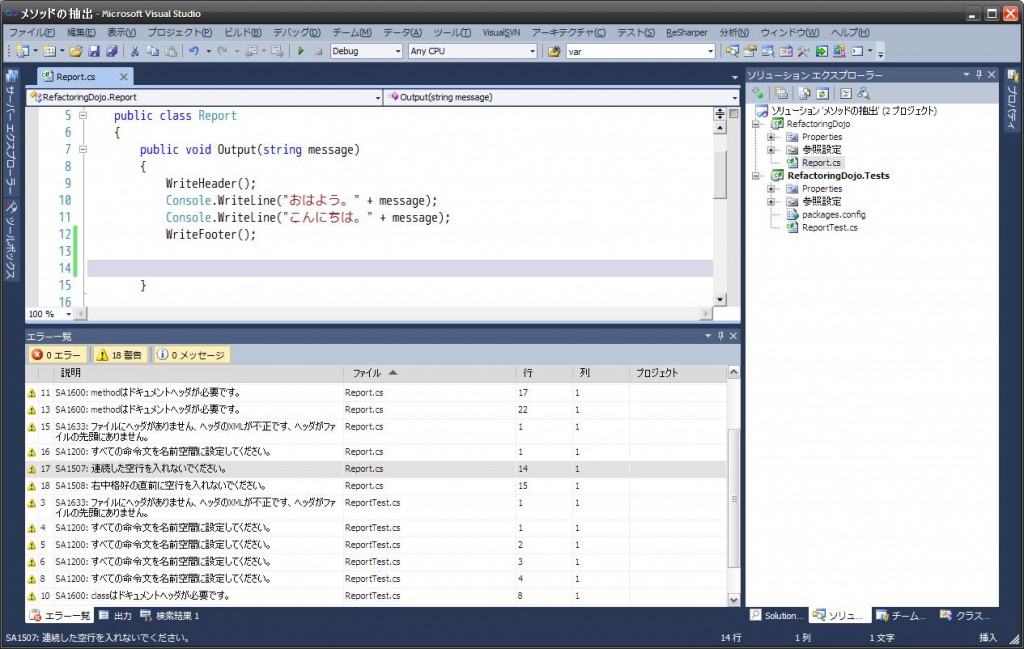Open the サーバー エクスプローラー side tab
Viewport: 1024px width, 649px height.
tap(10, 134)
